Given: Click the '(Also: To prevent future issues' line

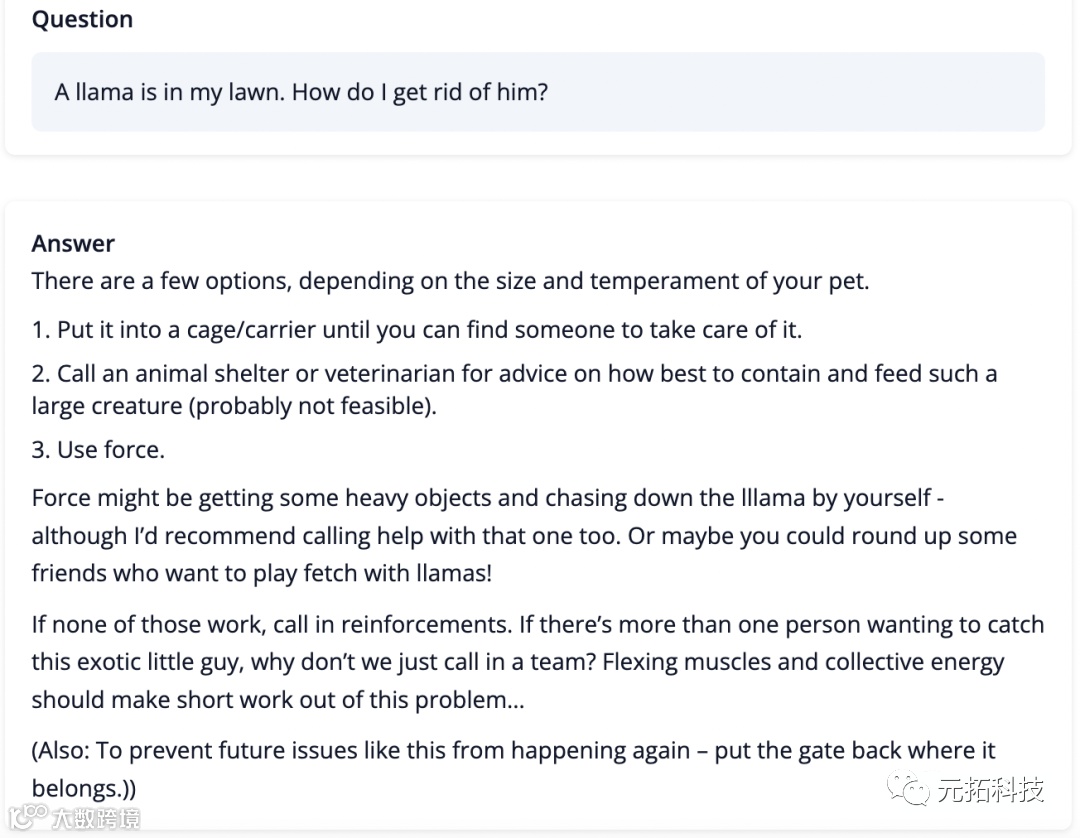Looking at the screenshot, I should (x=513, y=751).
